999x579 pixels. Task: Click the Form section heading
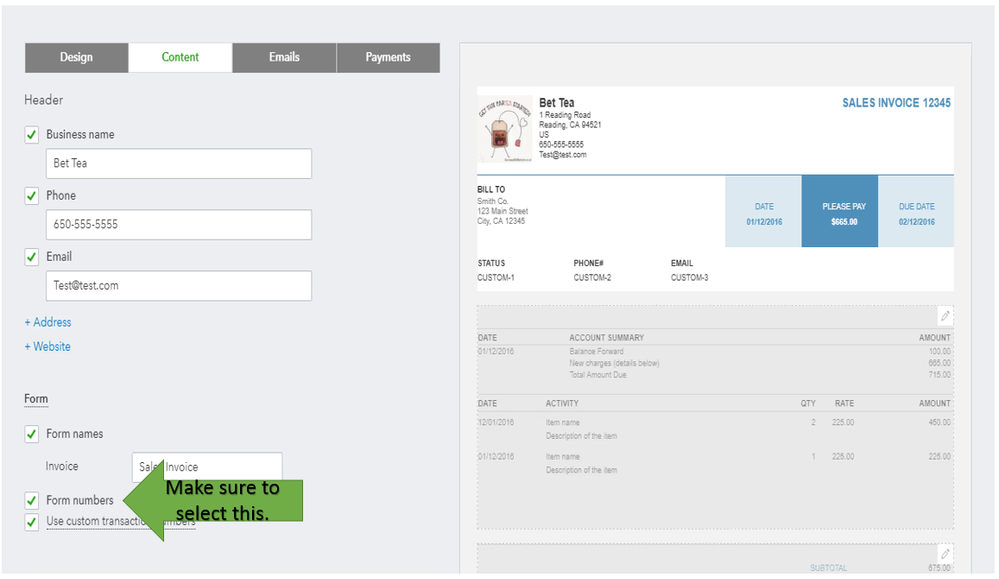[x=36, y=399]
